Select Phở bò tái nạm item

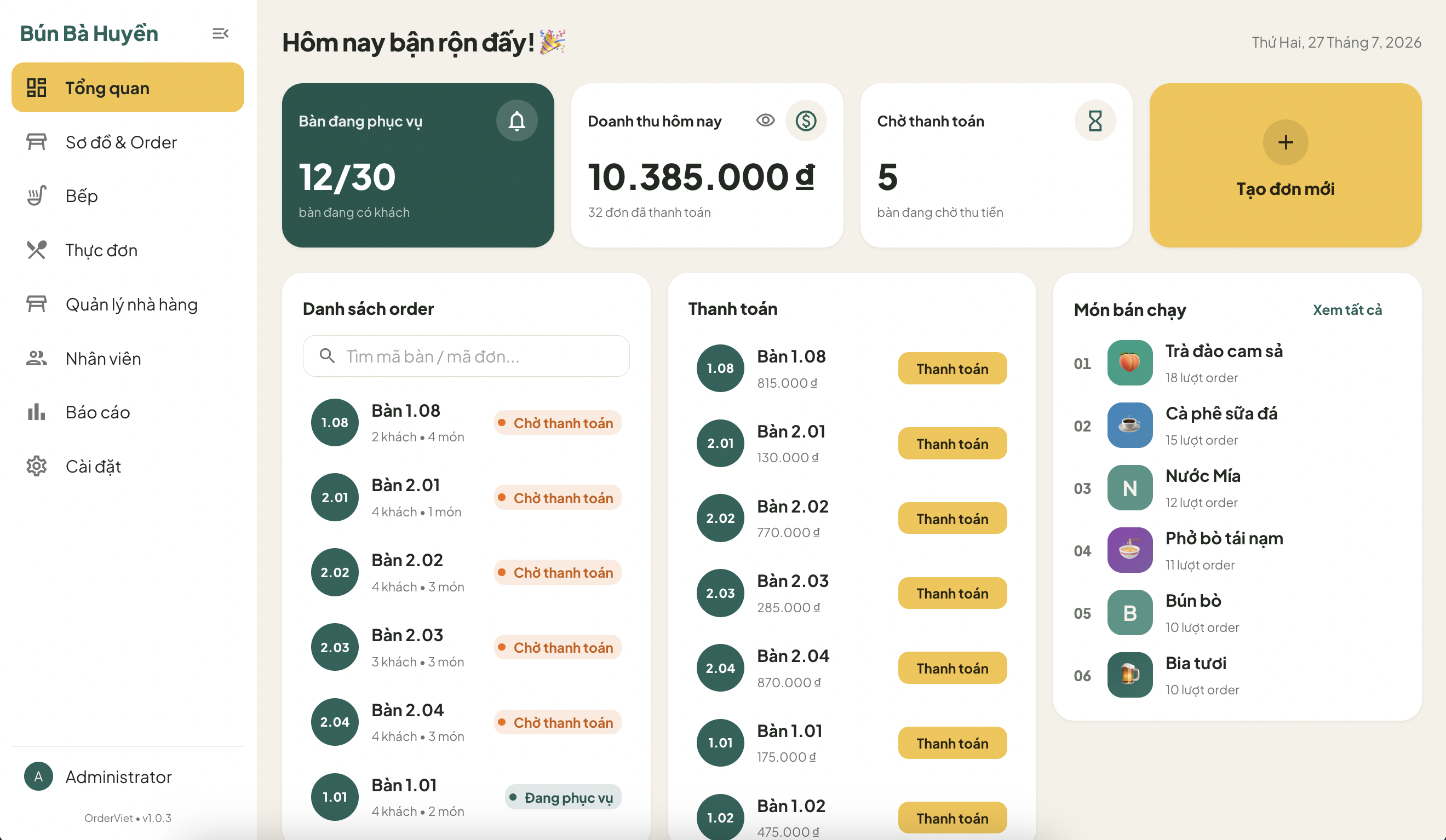(x=1236, y=551)
